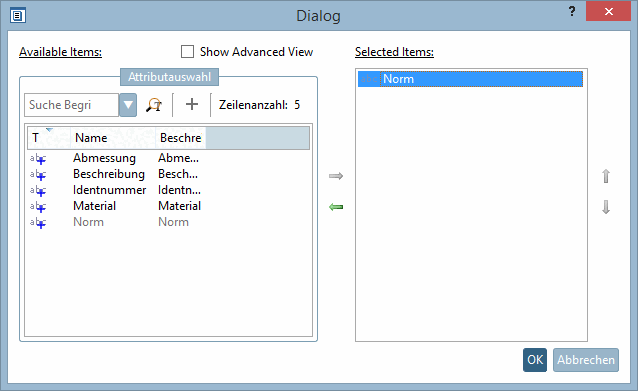Confirm with the OK button

click(x=535, y=360)
